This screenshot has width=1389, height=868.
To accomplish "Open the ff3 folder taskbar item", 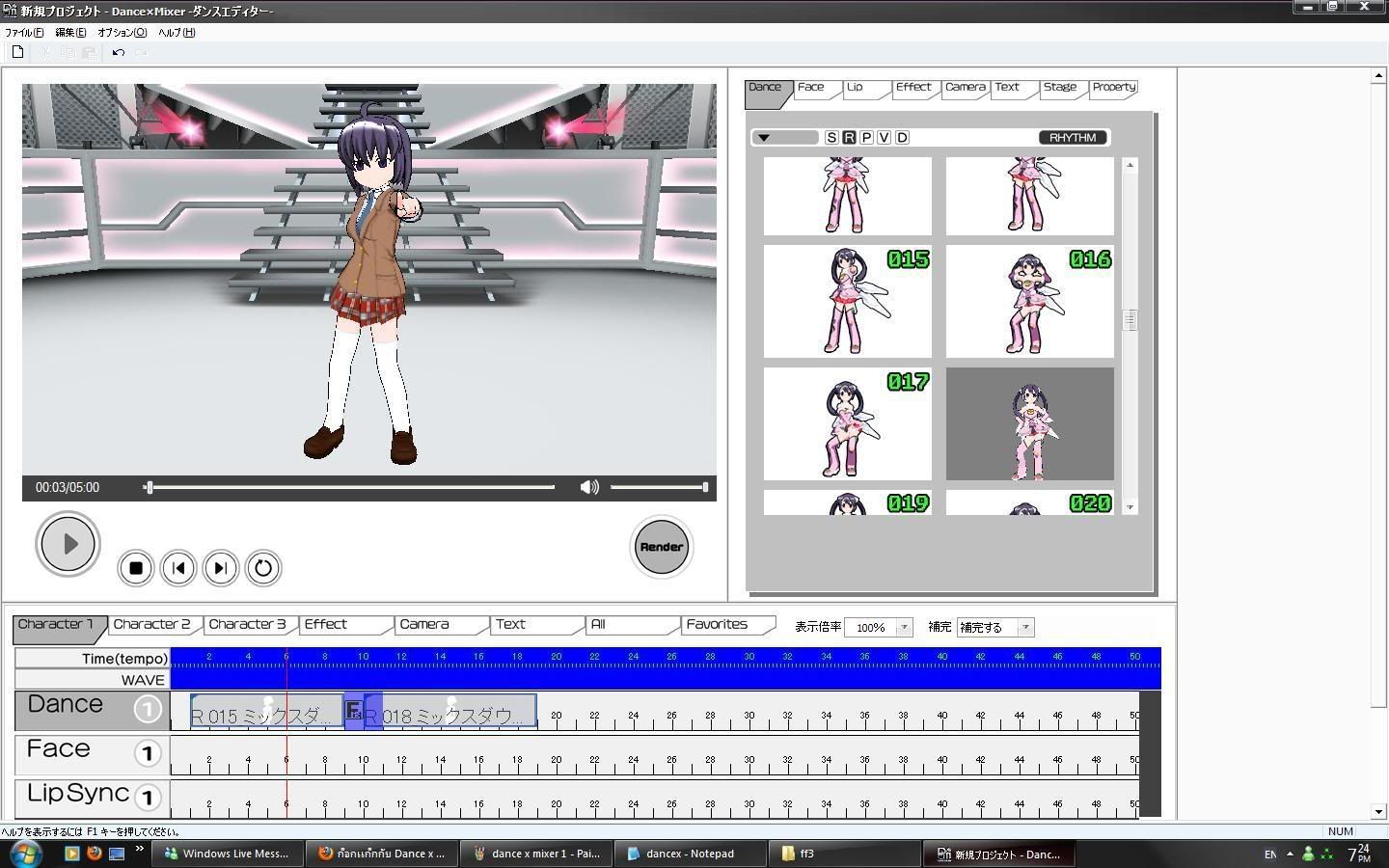I will 845,854.
